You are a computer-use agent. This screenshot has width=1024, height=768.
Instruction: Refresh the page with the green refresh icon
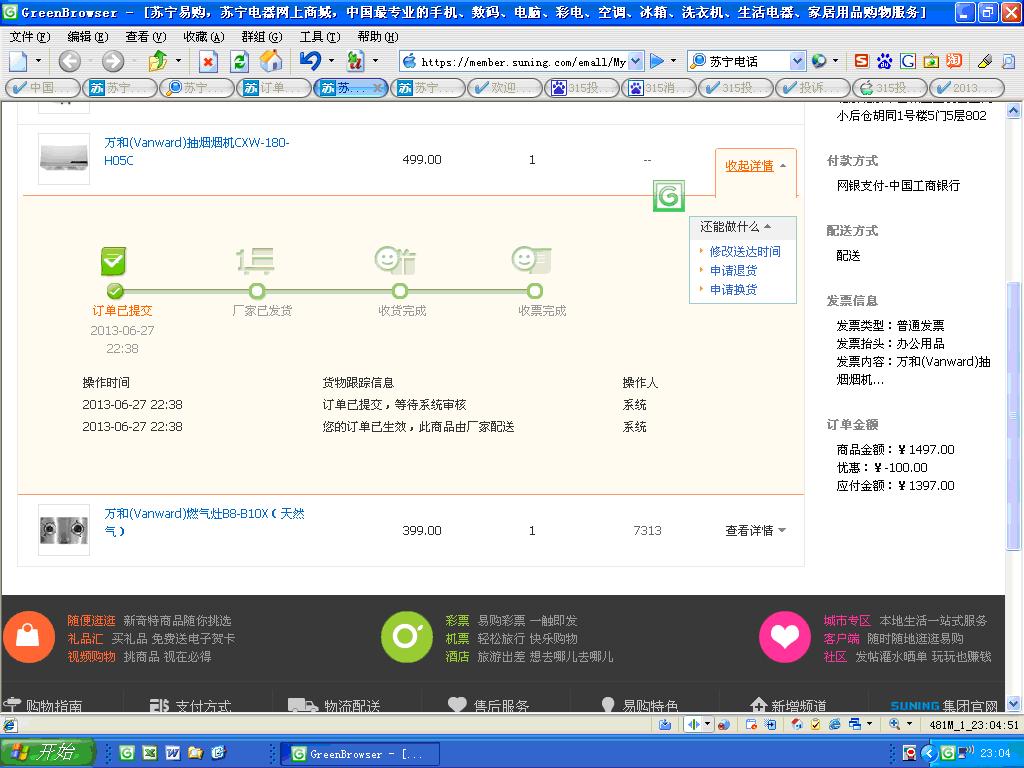pos(239,62)
